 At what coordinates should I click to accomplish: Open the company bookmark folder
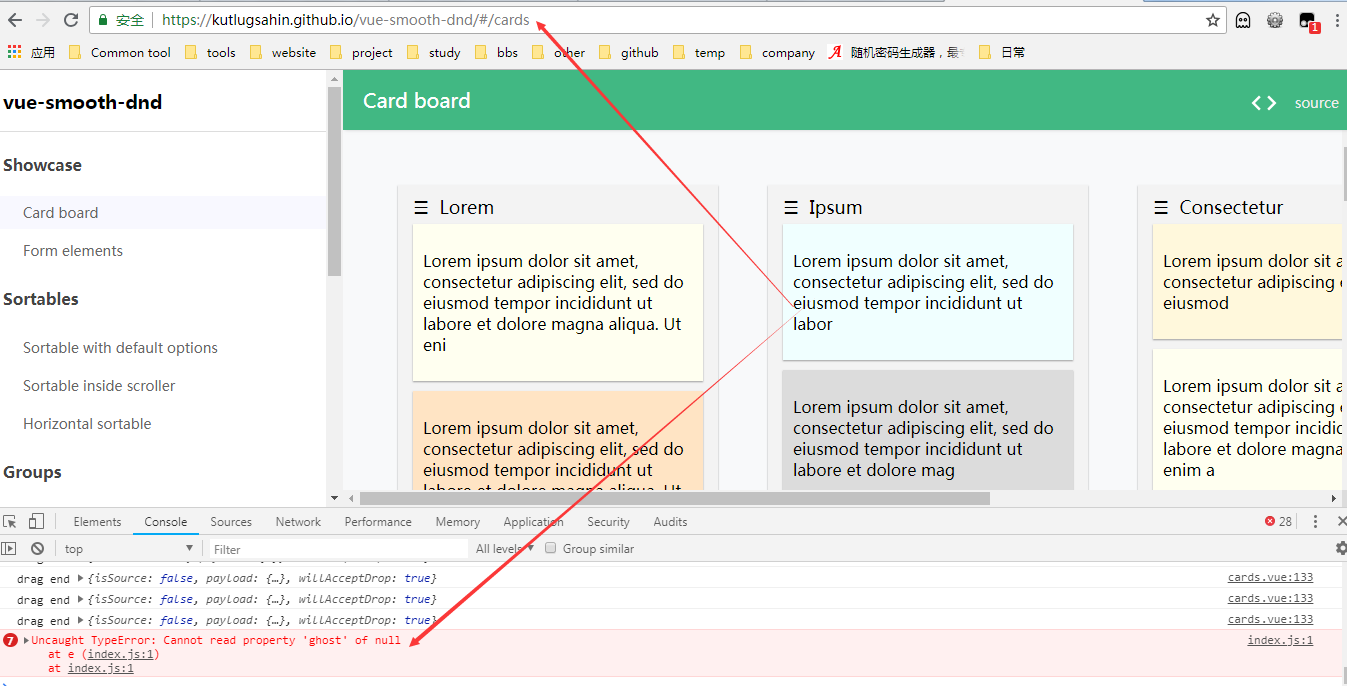point(777,52)
